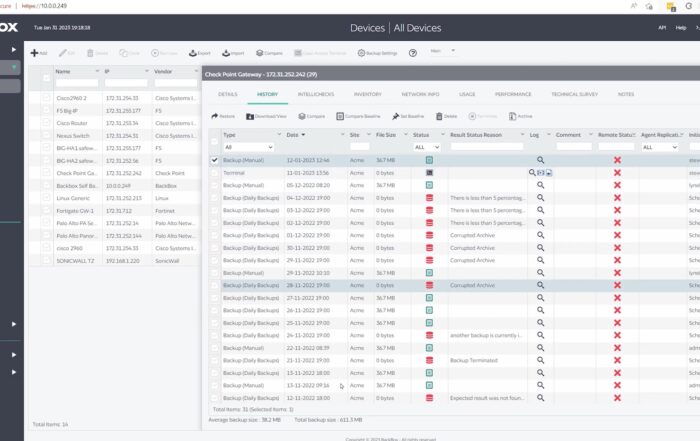
Task: Click the Restore arrow icon in History
Action: (x=215, y=116)
